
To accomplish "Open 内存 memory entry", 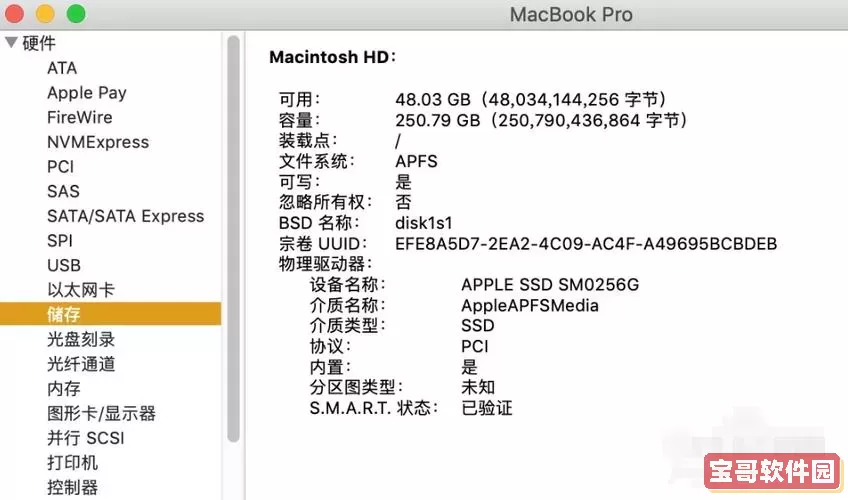I will coord(64,389).
